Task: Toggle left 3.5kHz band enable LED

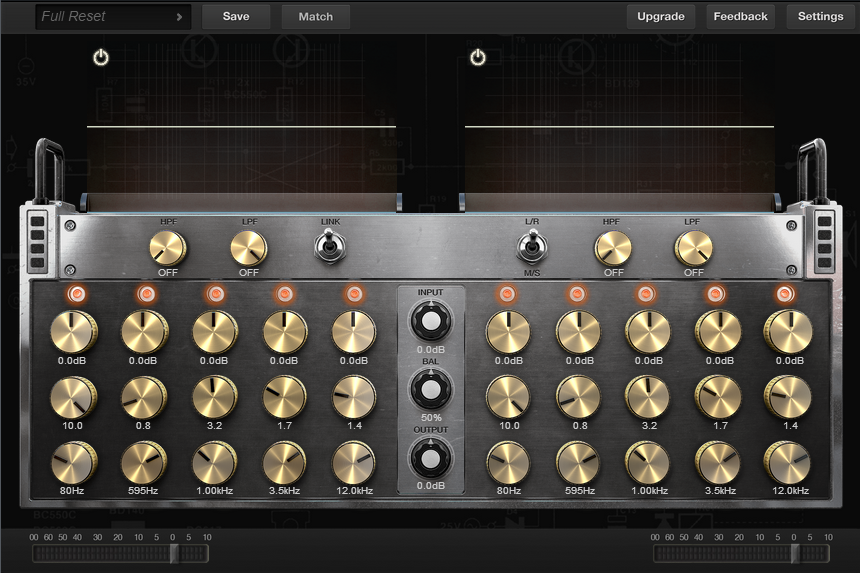Action: (284, 294)
